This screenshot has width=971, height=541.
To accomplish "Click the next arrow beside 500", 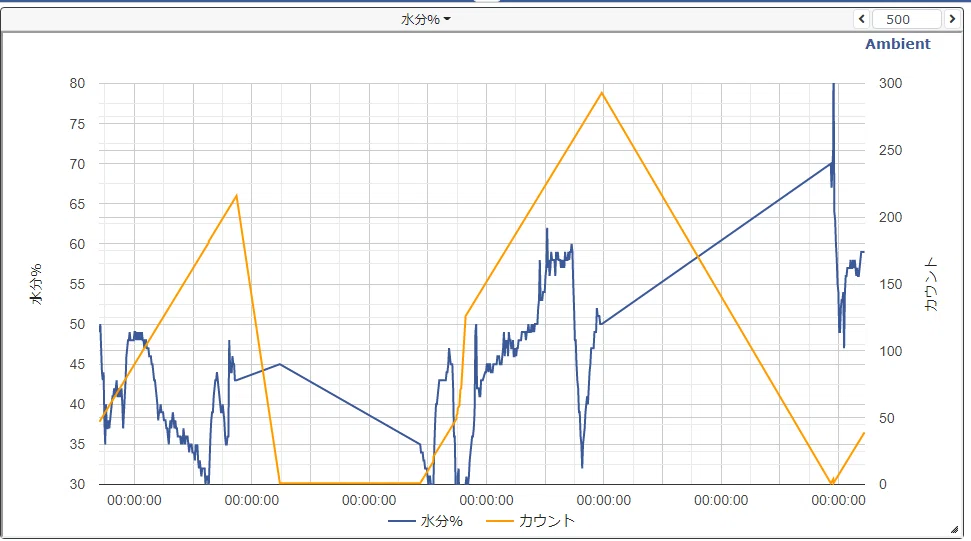I will [x=952, y=19].
